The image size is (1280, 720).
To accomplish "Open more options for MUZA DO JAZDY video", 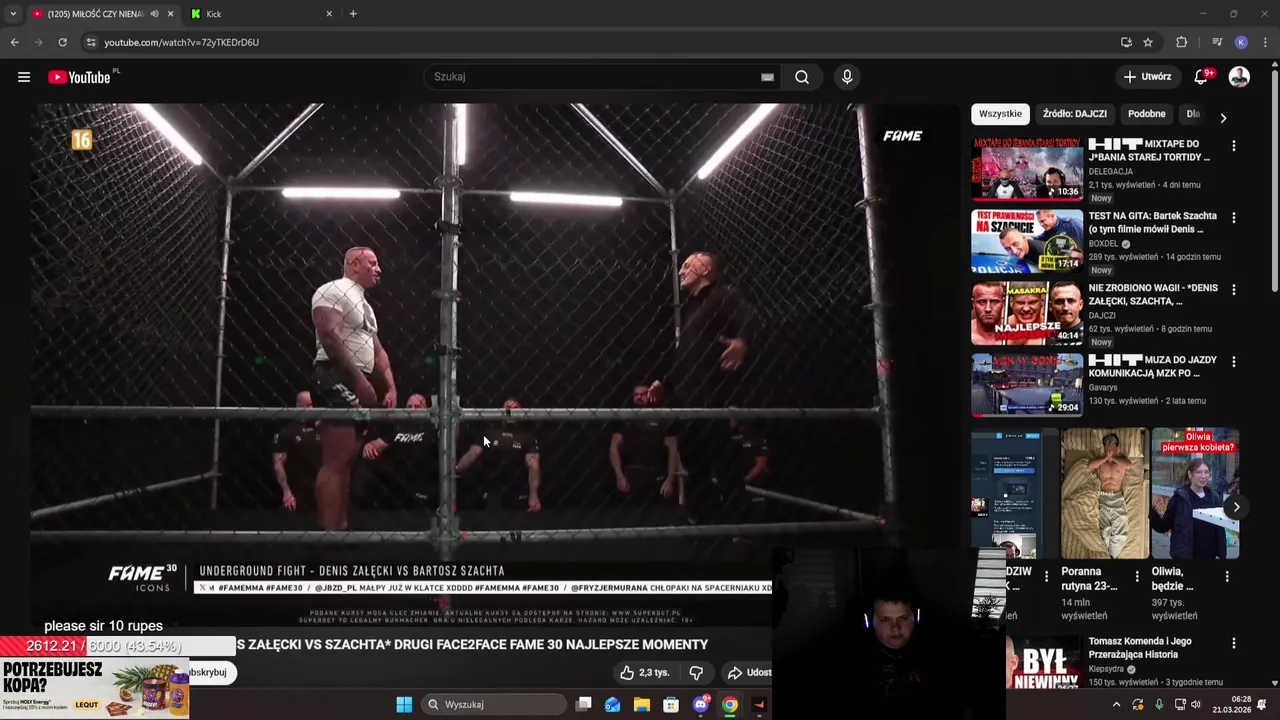I will pyautogui.click(x=1233, y=362).
